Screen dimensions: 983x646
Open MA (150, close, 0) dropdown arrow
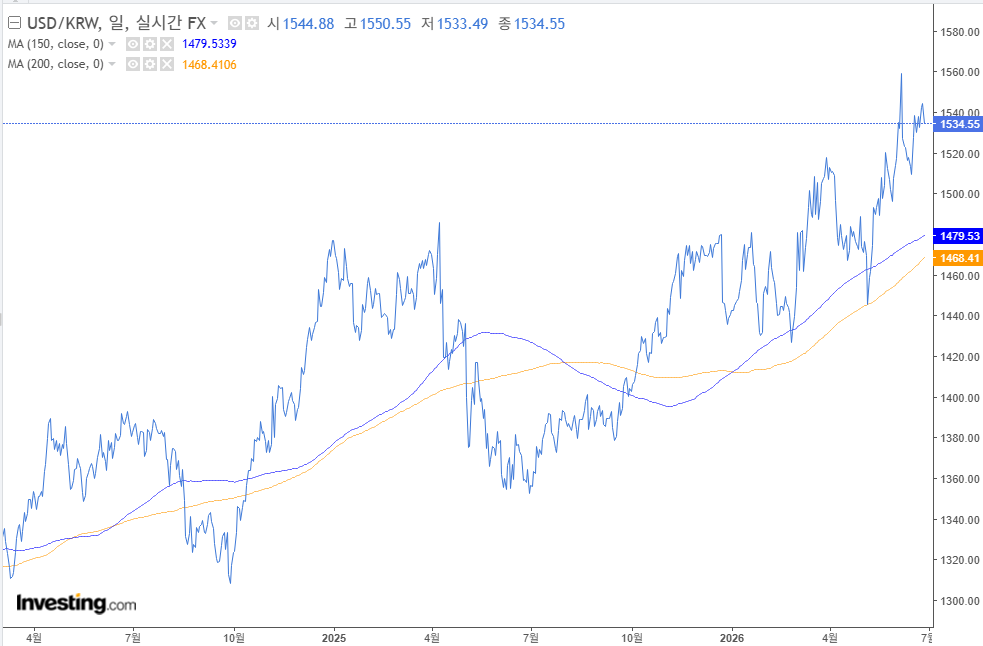tap(112, 44)
